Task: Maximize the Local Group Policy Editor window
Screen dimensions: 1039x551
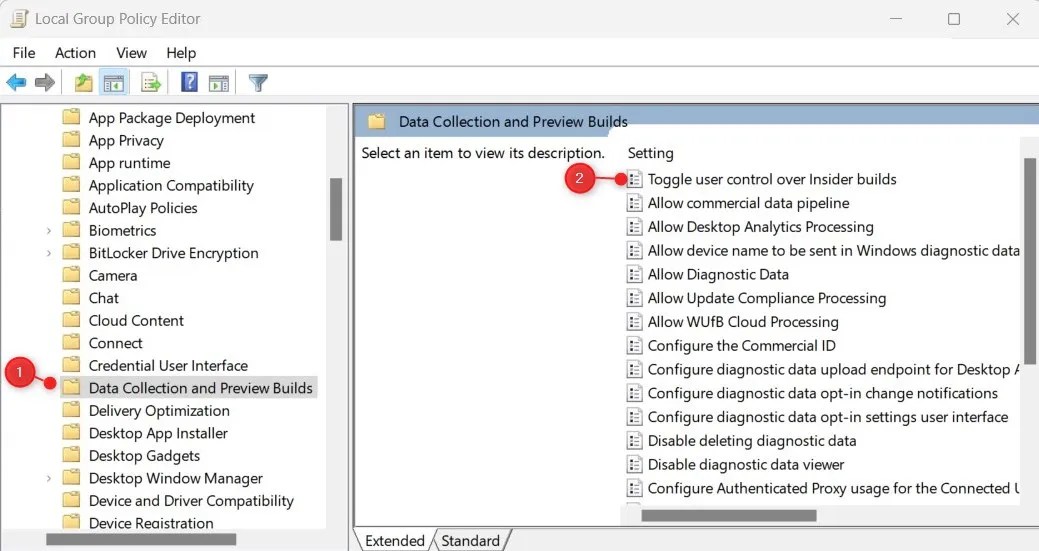Action: point(954,19)
